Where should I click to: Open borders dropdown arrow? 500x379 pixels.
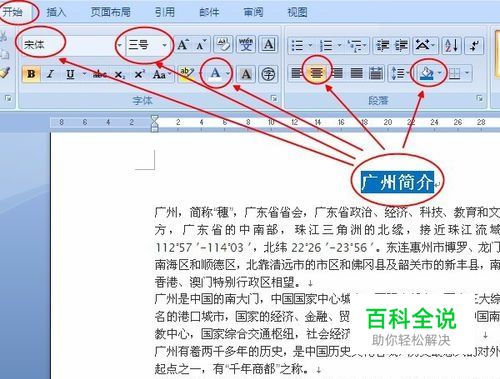pos(467,73)
